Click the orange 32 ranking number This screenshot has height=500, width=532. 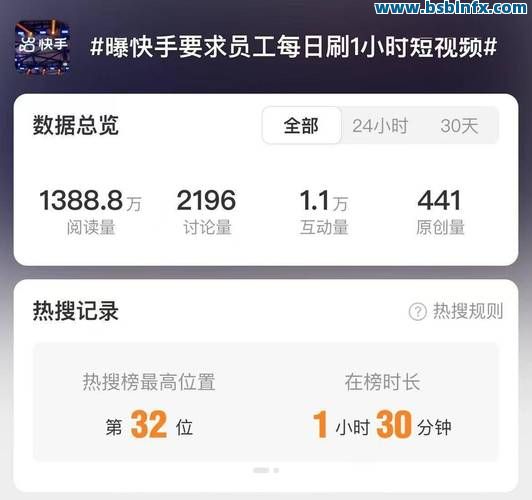click(149, 424)
